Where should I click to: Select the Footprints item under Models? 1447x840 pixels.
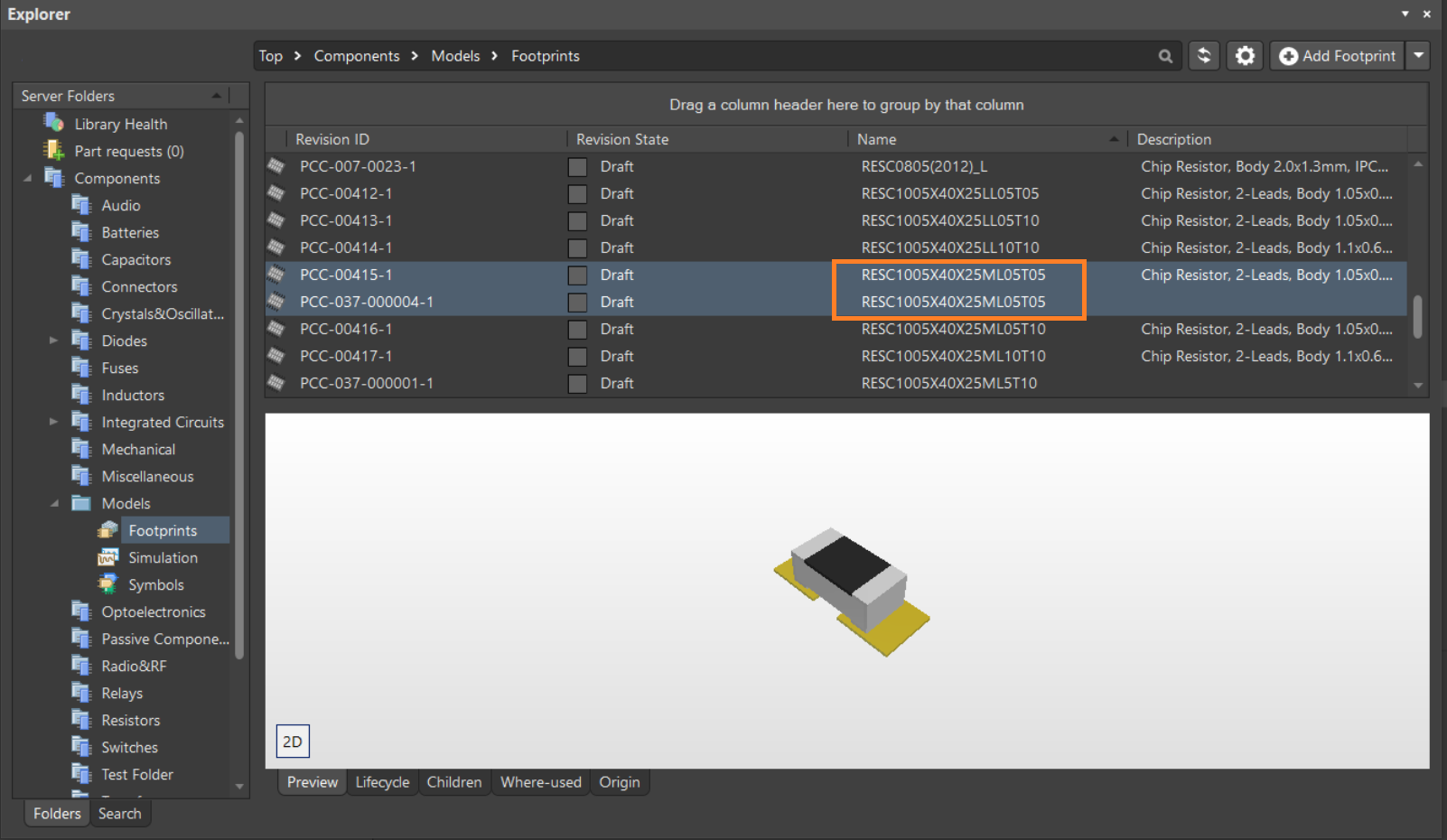pos(163,530)
